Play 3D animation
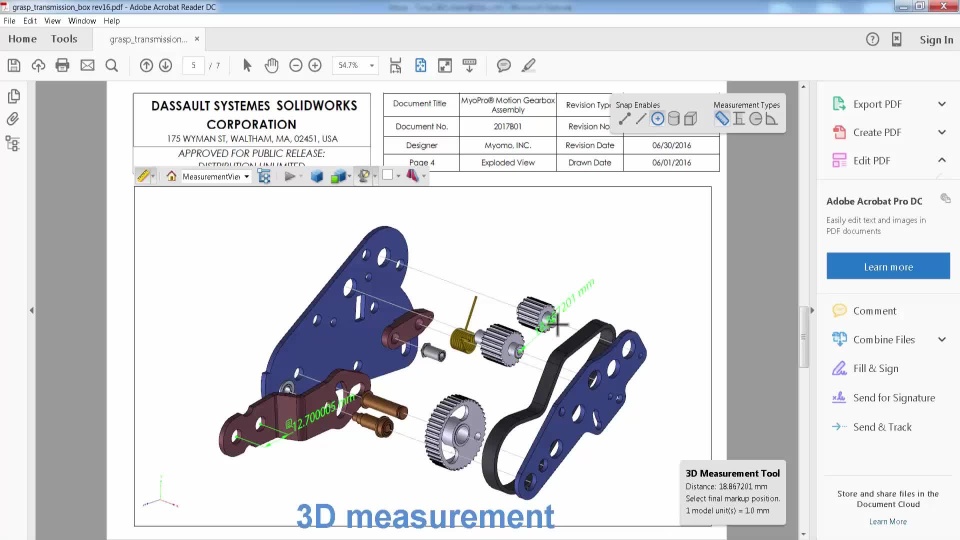Screen dimensions: 960x540 [290, 176]
